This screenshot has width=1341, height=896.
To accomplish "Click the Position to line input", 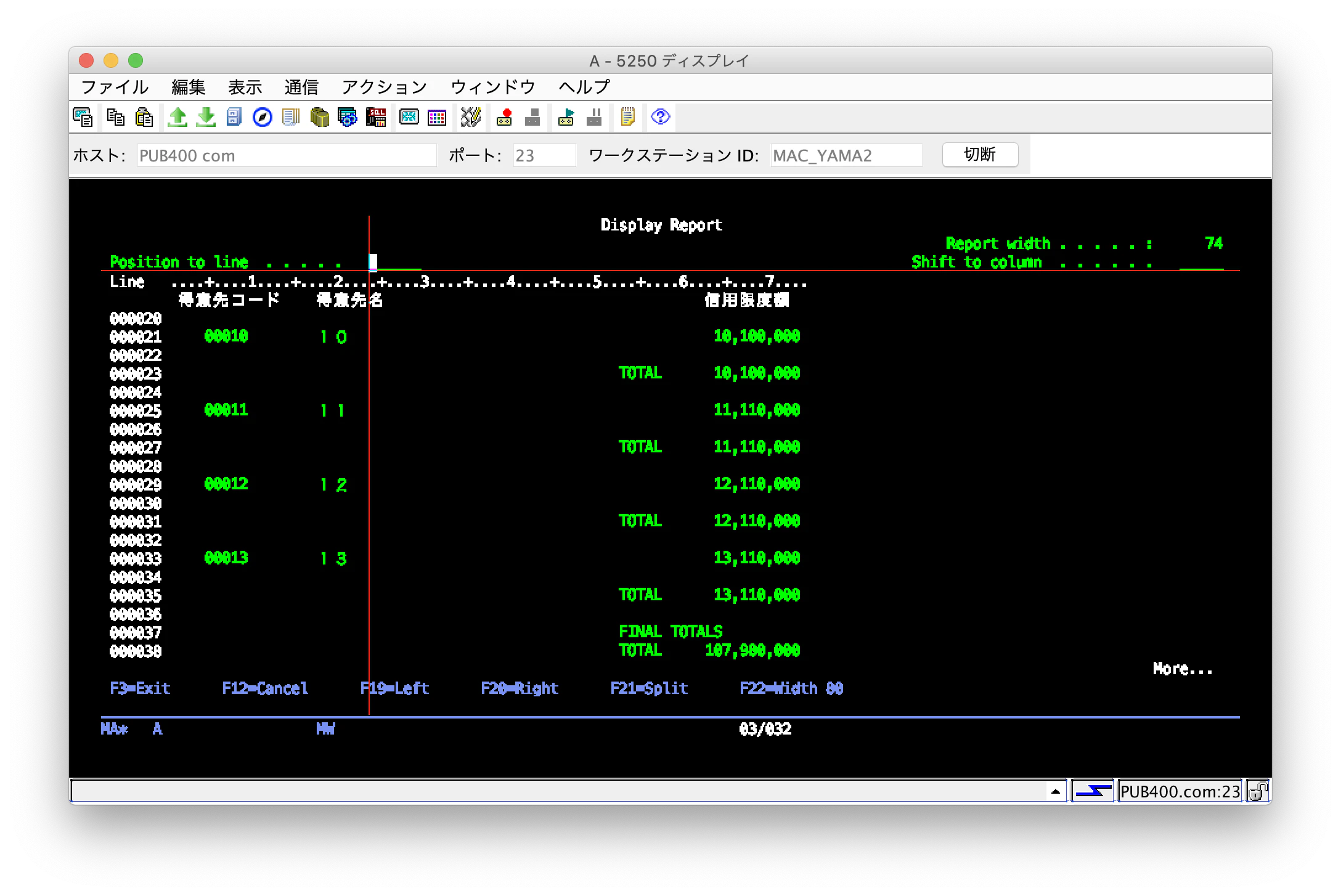I will click(396, 262).
